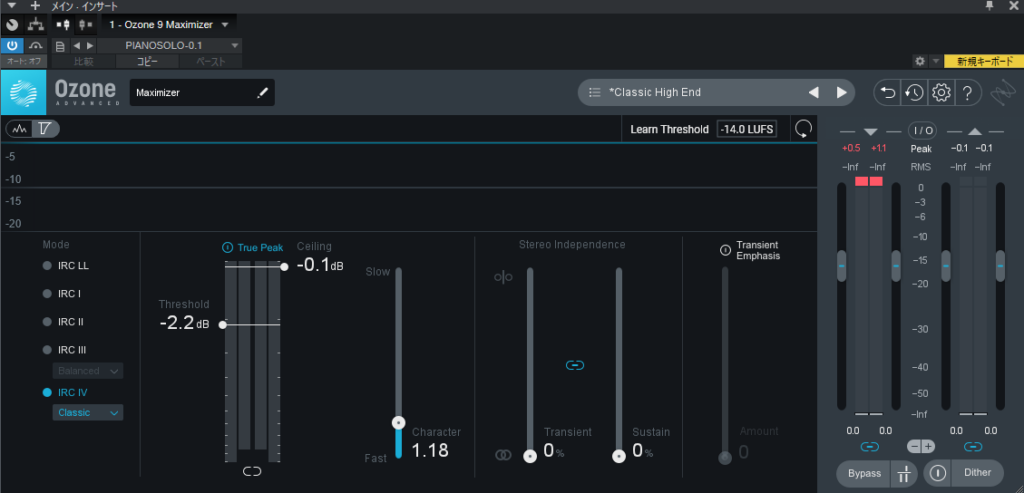Image resolution: width=1024 pixels, height=493 pixels.
Task: Click the ペースト paste button
Action: pyautogui.click(x=210, y=61)
